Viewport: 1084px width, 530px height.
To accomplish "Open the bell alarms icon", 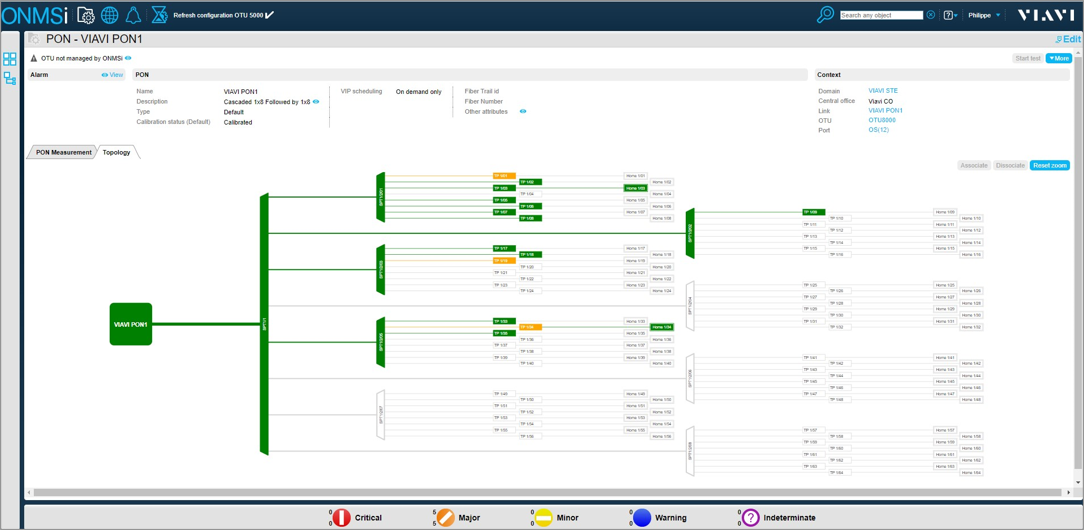I will 133,15.
